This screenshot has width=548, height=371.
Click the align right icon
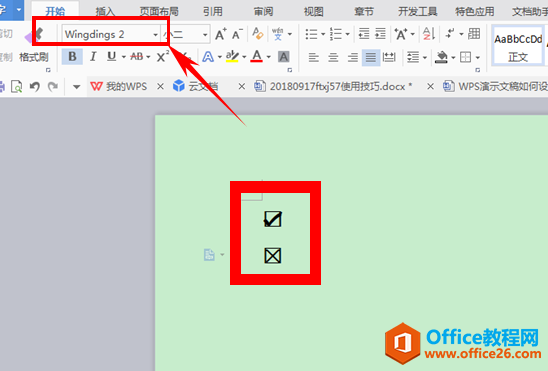[353, 57]
